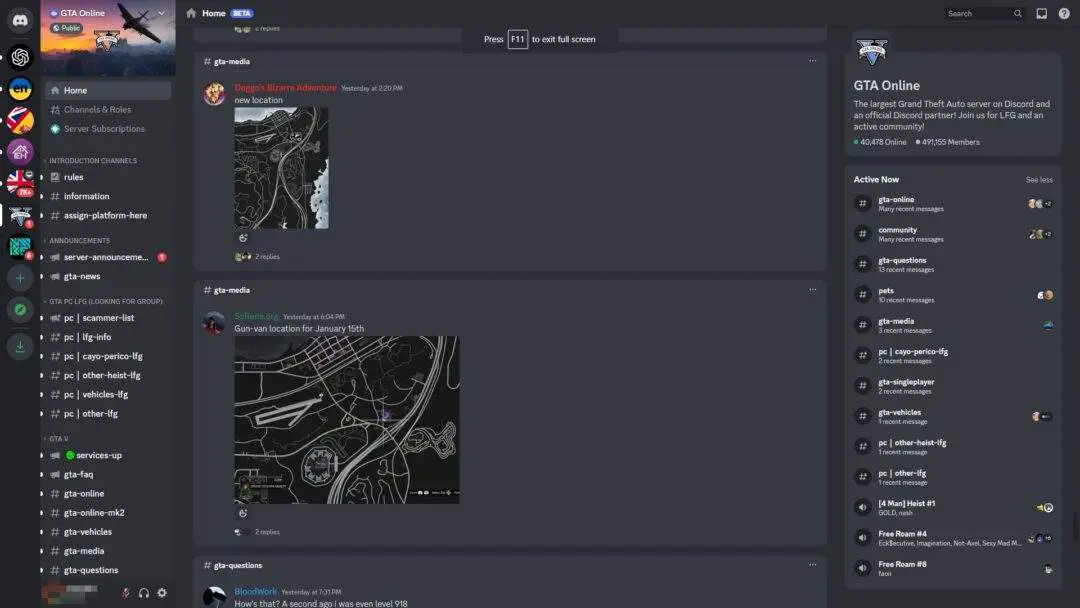Image resolution: width=1080 pixels, height=608 pixels.
Task: Click Doggo's Bizarre Adventure avatar
Action: coord(214,94)
